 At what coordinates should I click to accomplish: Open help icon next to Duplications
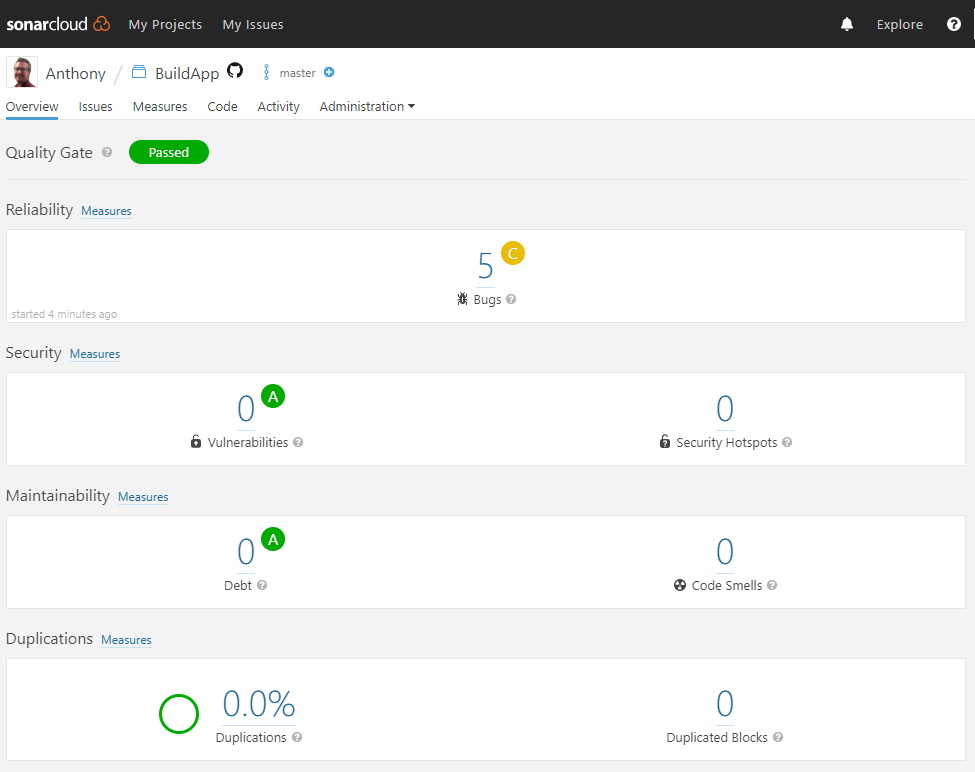pos(297,737)
